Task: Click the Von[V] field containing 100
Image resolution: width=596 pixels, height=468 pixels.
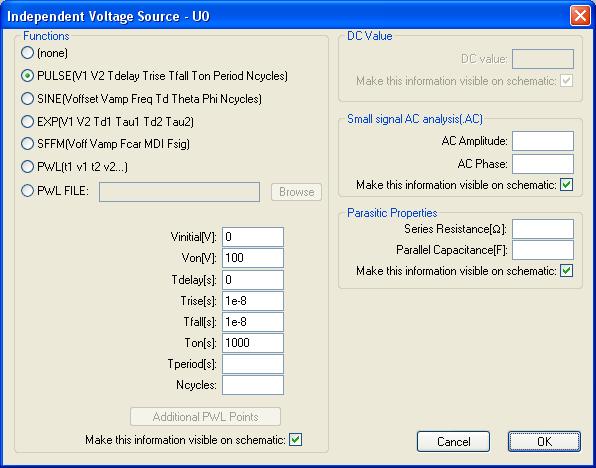Action: coord(253,258)
